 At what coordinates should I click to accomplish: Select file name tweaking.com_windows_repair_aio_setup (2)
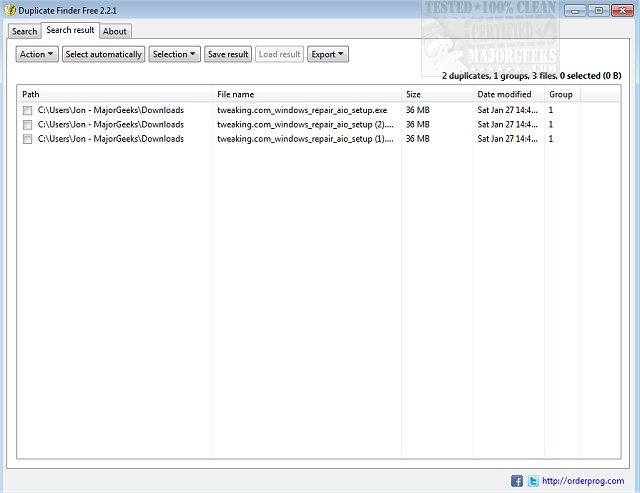[305, 124]
